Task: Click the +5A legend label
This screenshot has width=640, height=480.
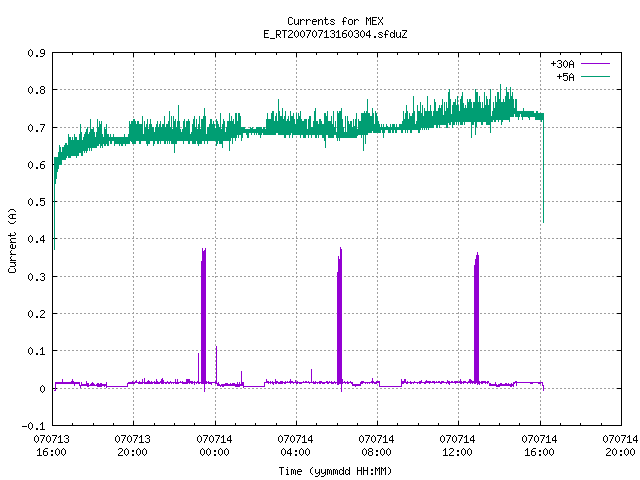Action: click(565, 77)
